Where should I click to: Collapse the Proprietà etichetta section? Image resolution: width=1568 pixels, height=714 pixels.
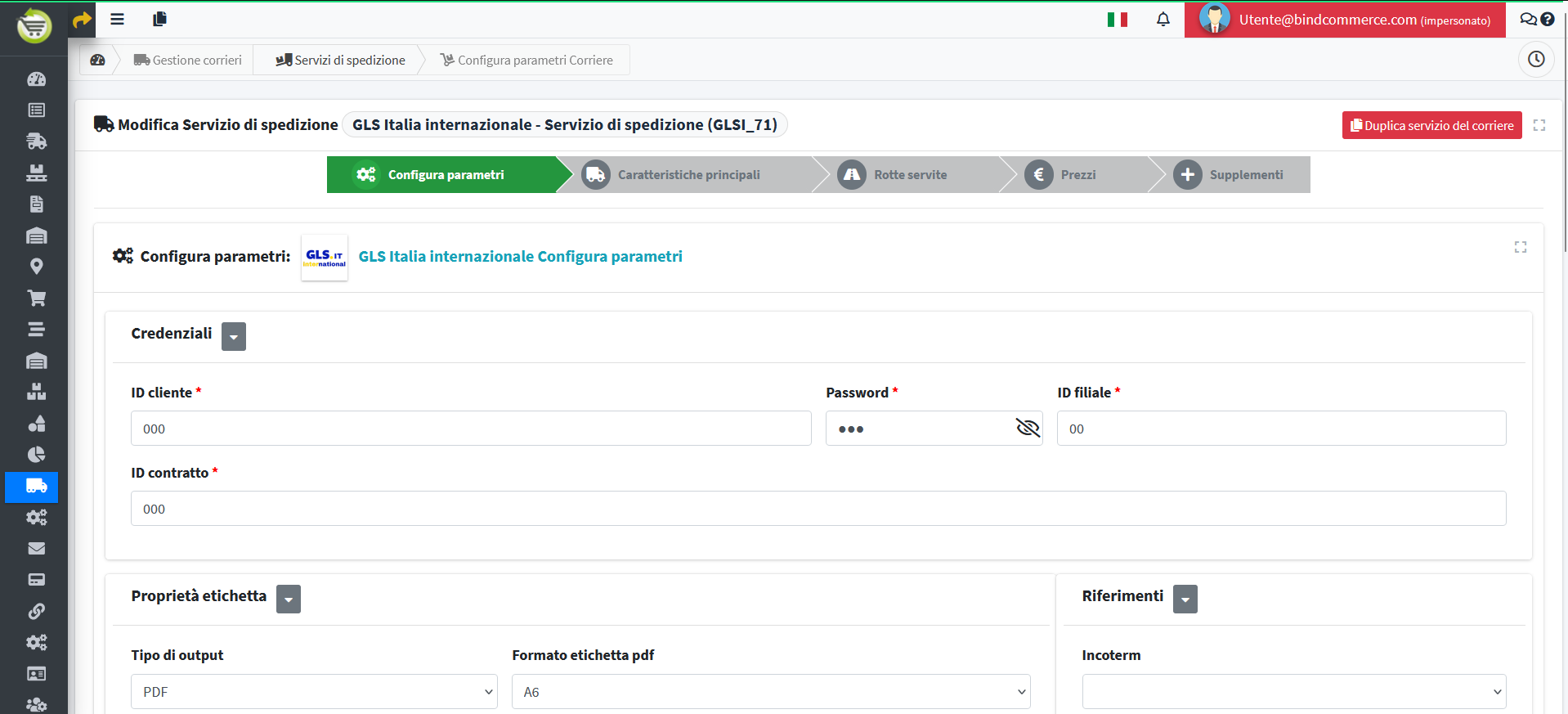[x=289, y=599]
